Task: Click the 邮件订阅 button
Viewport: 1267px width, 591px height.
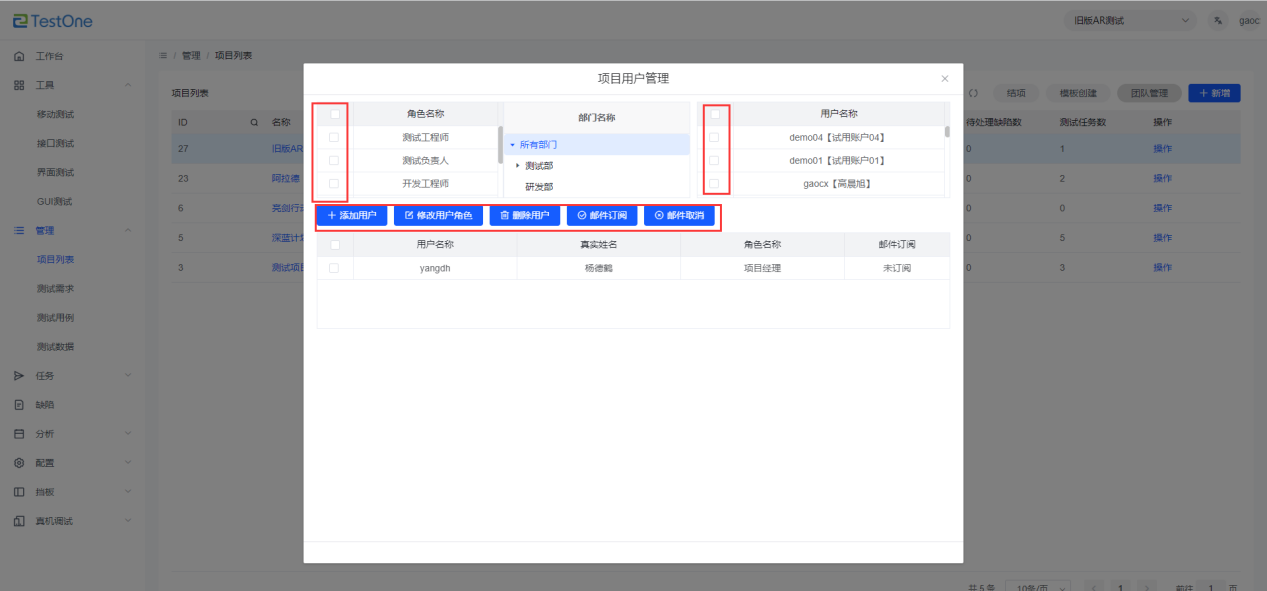Action: (602, 215)
